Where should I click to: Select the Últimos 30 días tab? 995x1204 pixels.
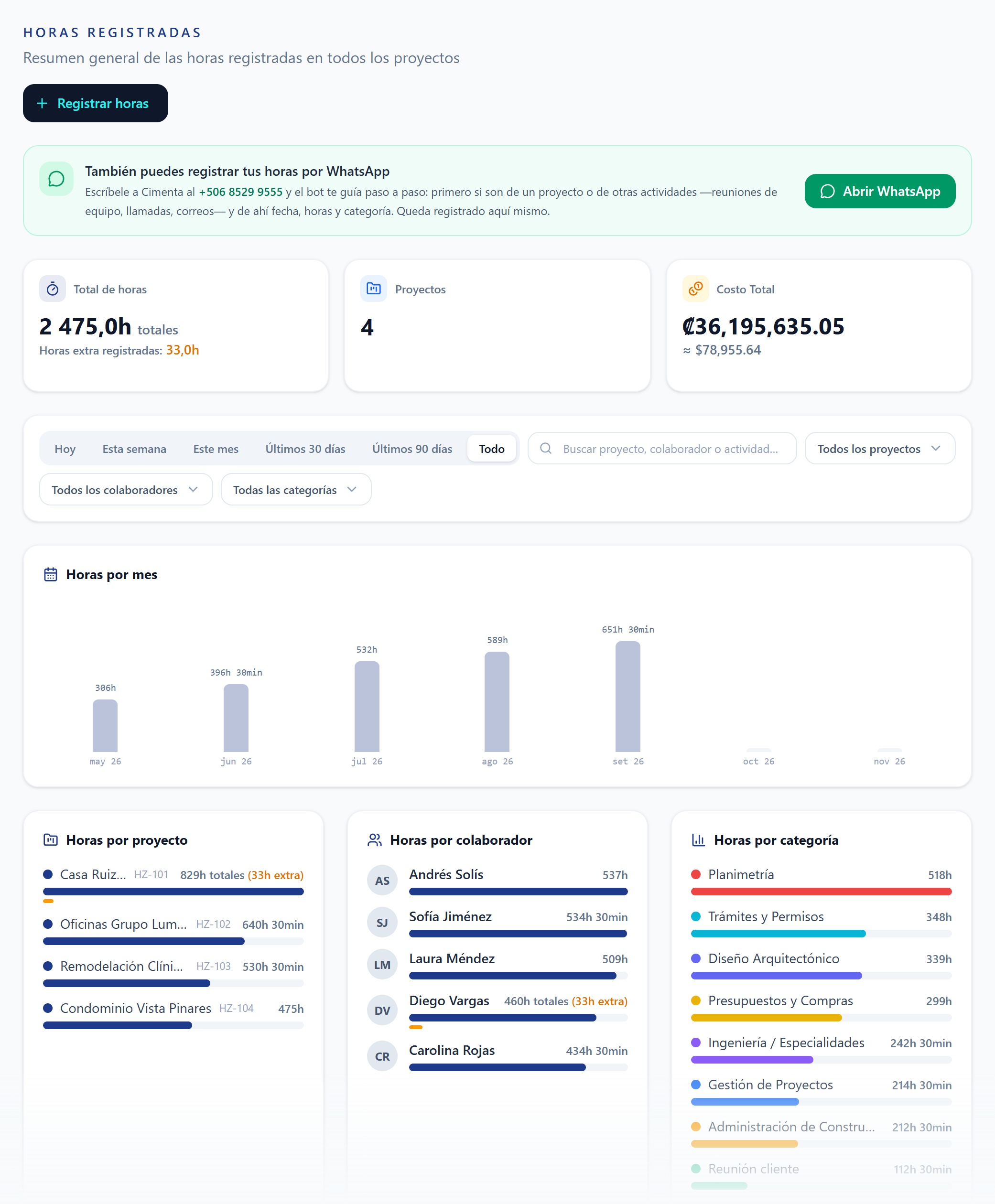click(305, 449)
